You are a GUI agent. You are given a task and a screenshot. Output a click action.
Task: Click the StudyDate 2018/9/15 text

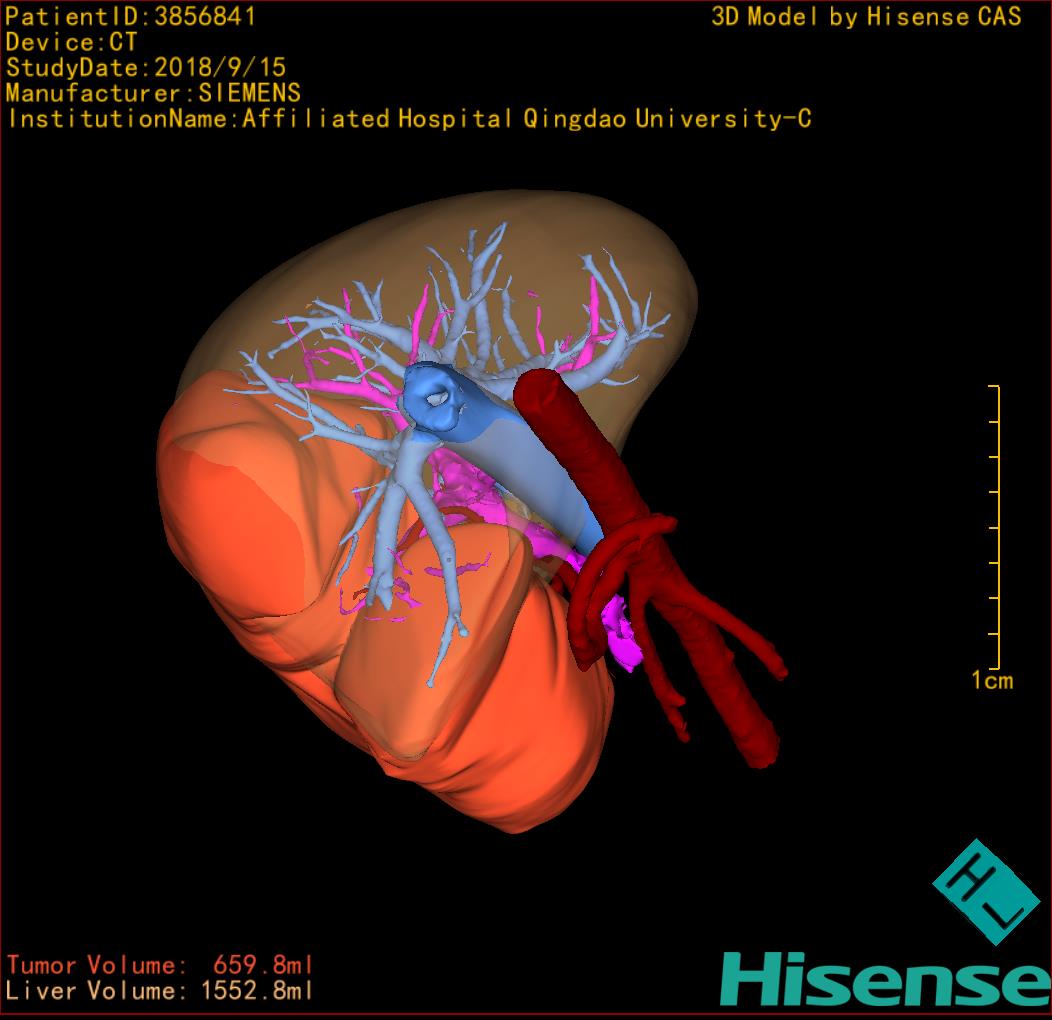click(x=146, y=68)
